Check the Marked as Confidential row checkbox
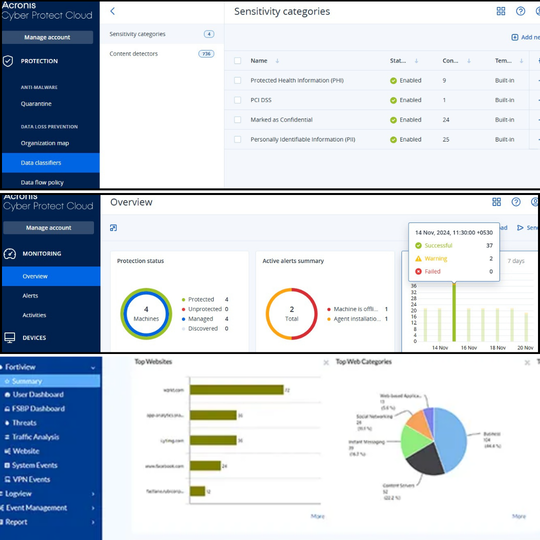Image resolution: width=540 pixels, height=540 pixels. click(x=237, y=120)
